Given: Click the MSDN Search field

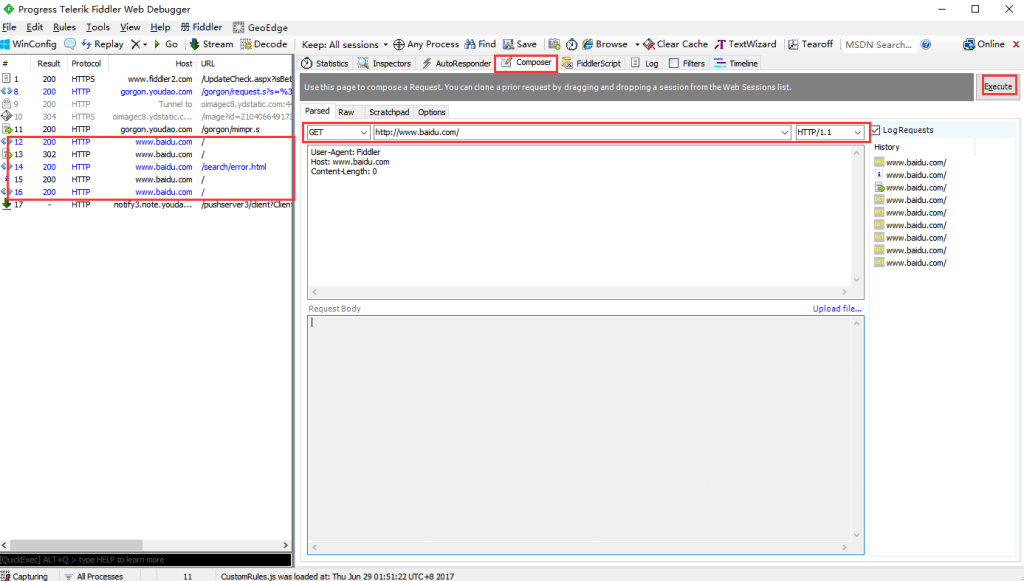Looking at the screenshot, I should click(x=878, y=44).
